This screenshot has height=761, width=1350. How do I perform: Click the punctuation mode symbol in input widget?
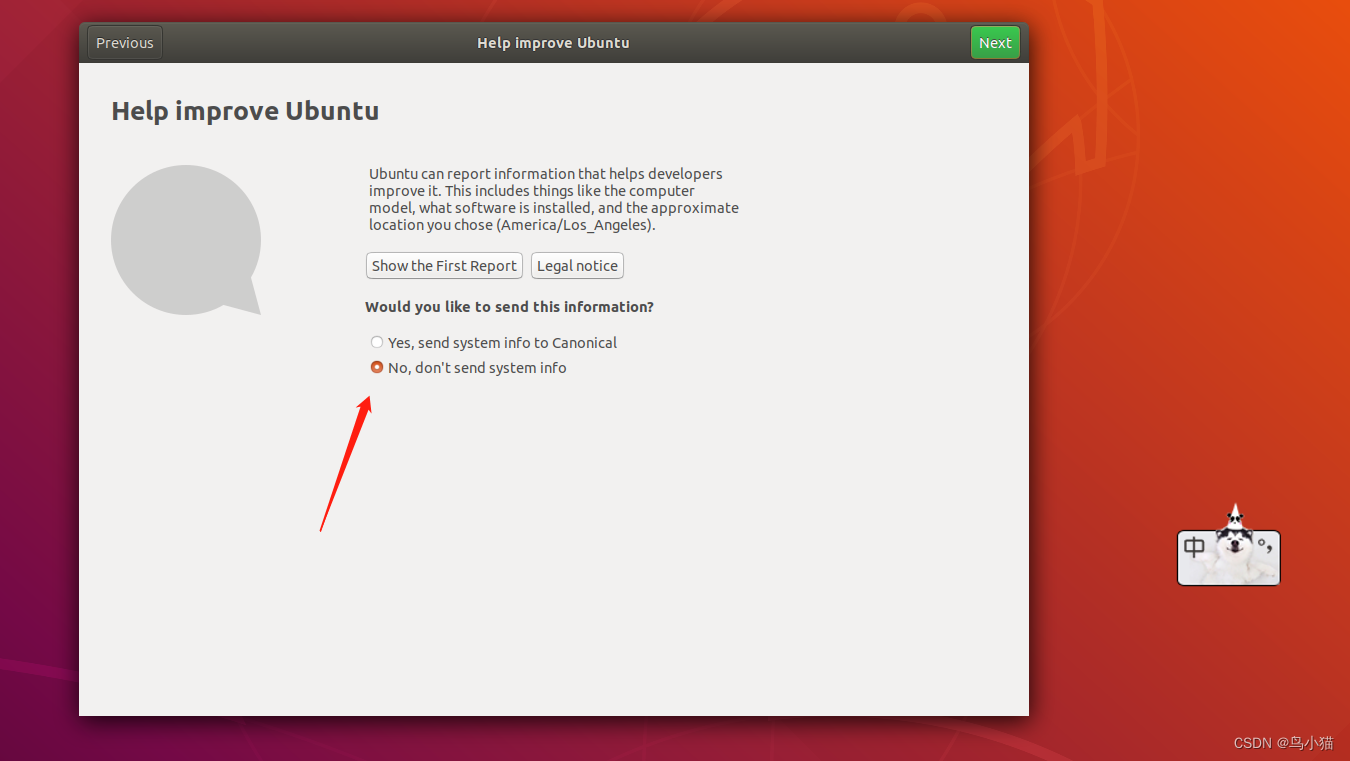point(1266,545)
